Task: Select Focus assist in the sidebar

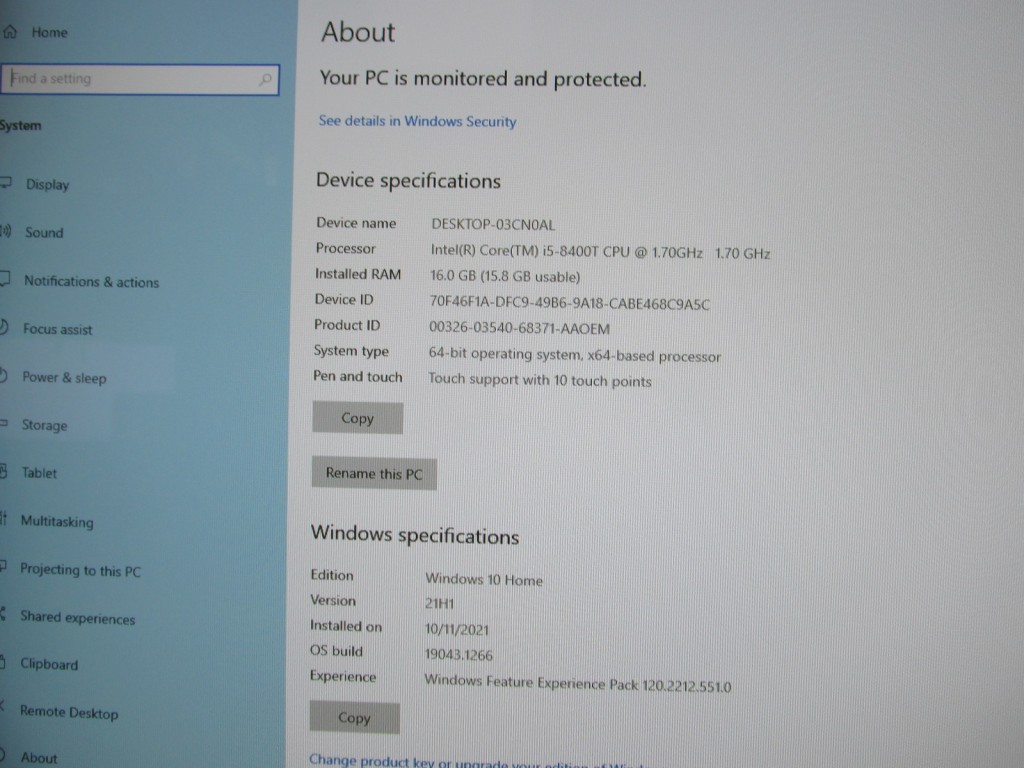Action: click(57, 329)
